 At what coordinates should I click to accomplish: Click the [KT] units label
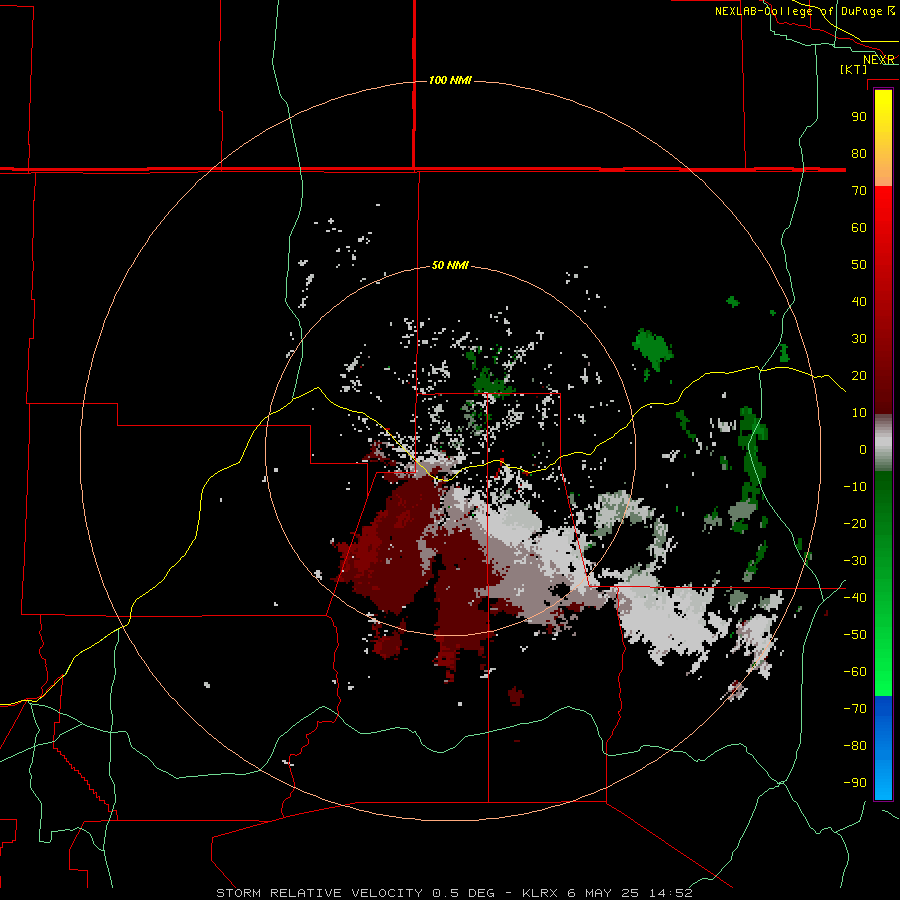click(x=853, y=69)
